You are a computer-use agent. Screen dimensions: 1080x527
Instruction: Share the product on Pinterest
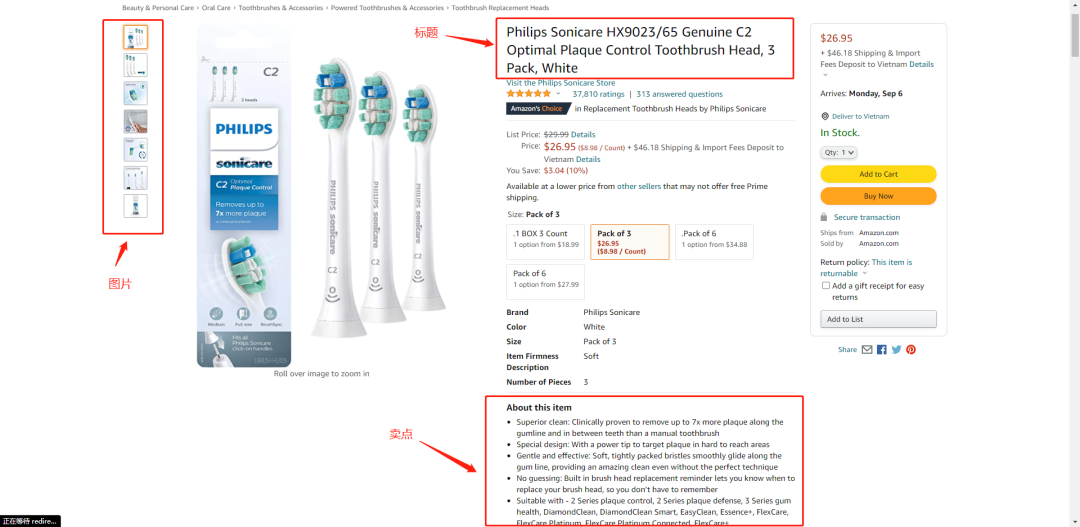911,350
